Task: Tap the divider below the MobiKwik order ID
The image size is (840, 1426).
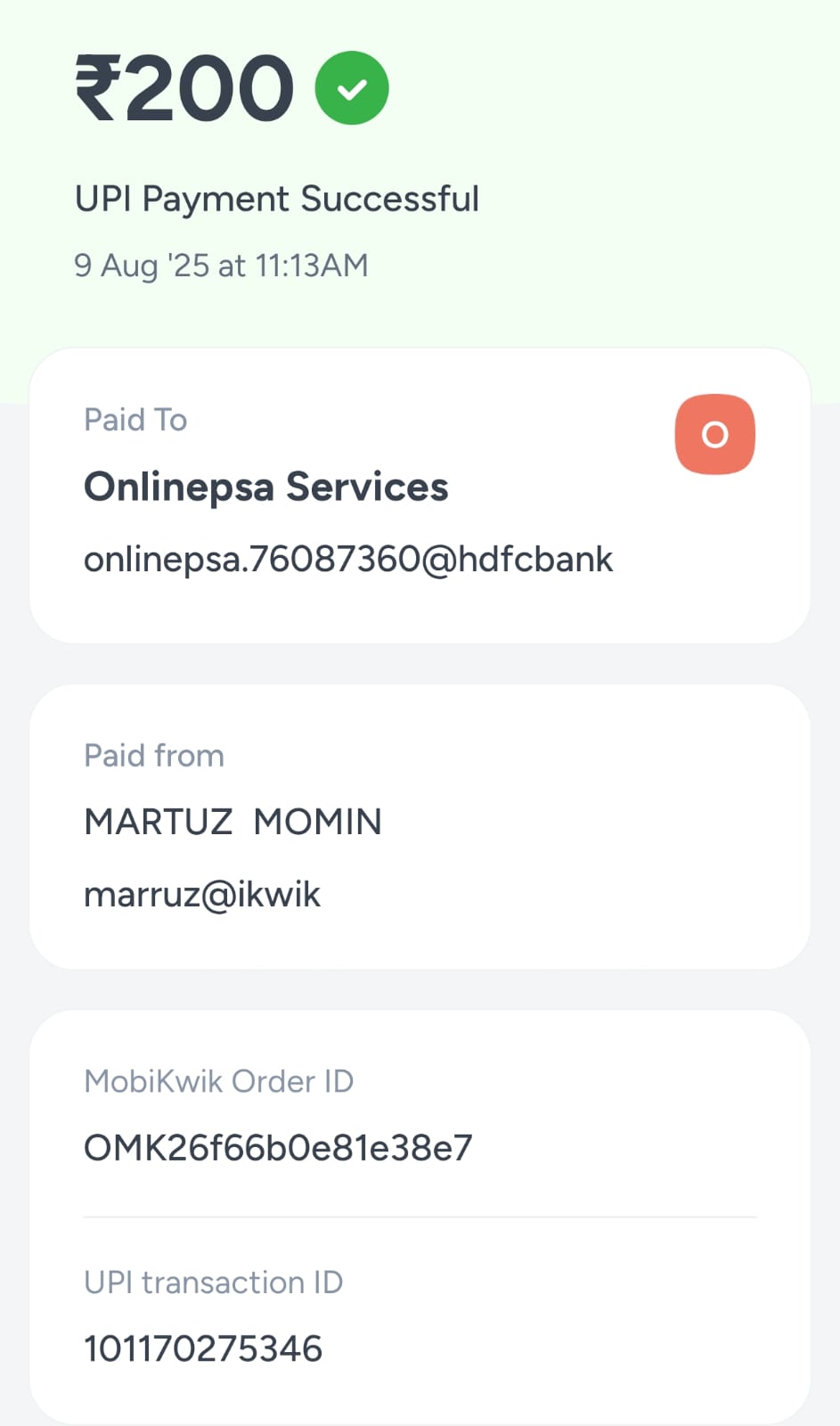Action: 420,1217
